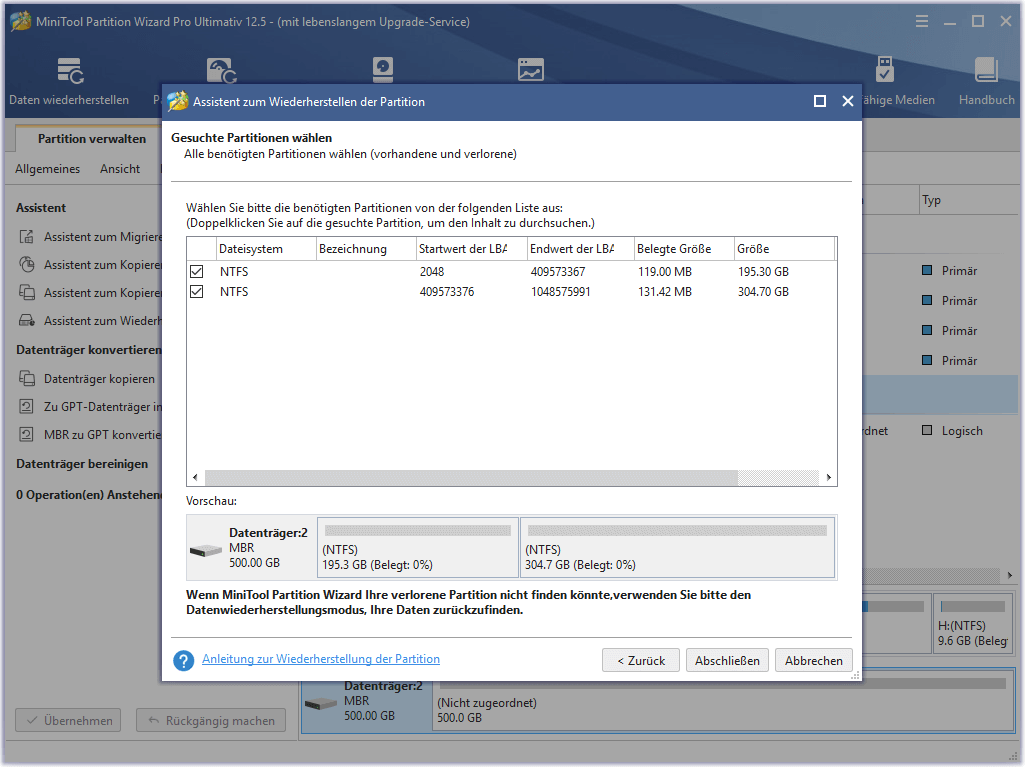Click the Rückgängig machen button
Screen dimensions: 1026x768
211,721
